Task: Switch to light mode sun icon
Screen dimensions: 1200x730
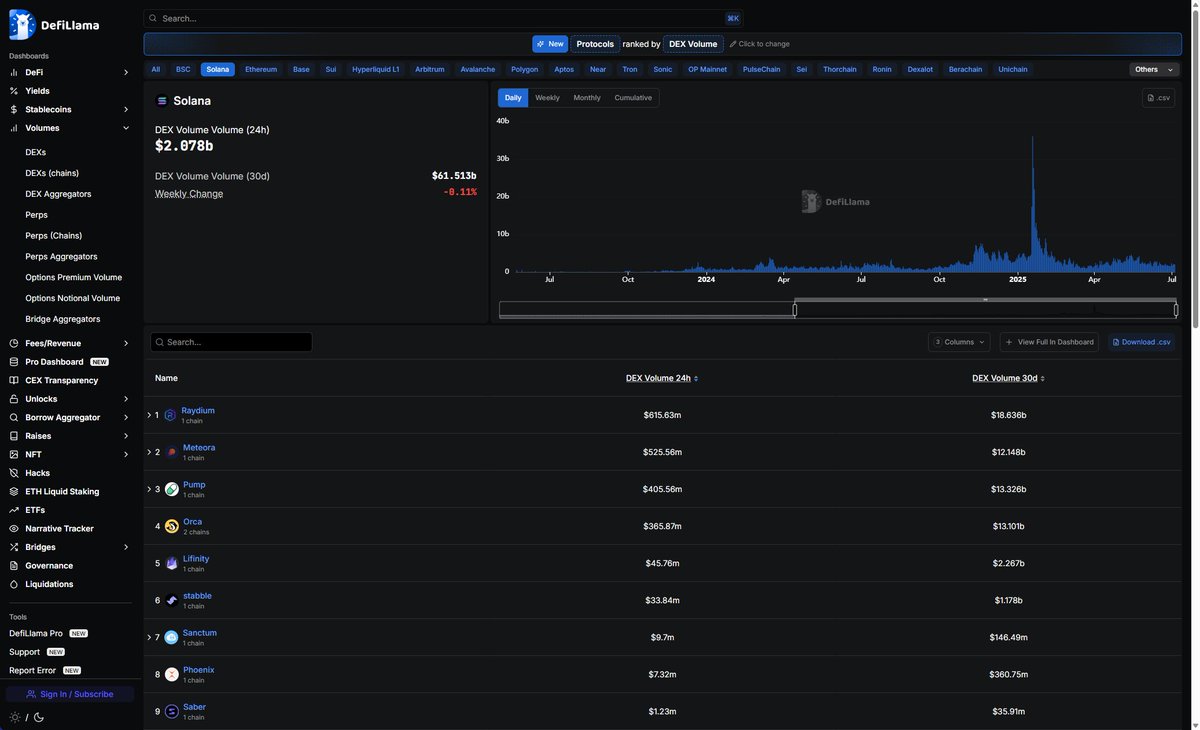Action: coord(14,717)
